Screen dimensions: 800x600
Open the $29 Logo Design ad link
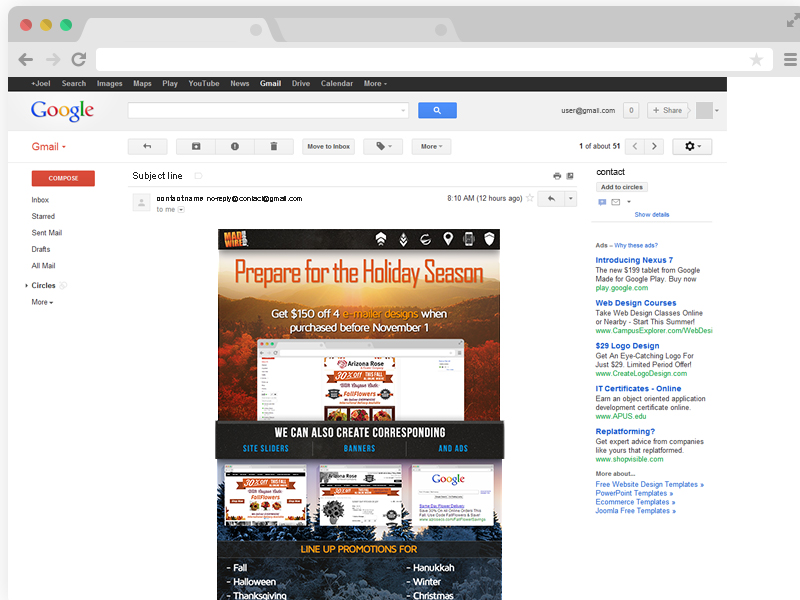tap(627, 346)
